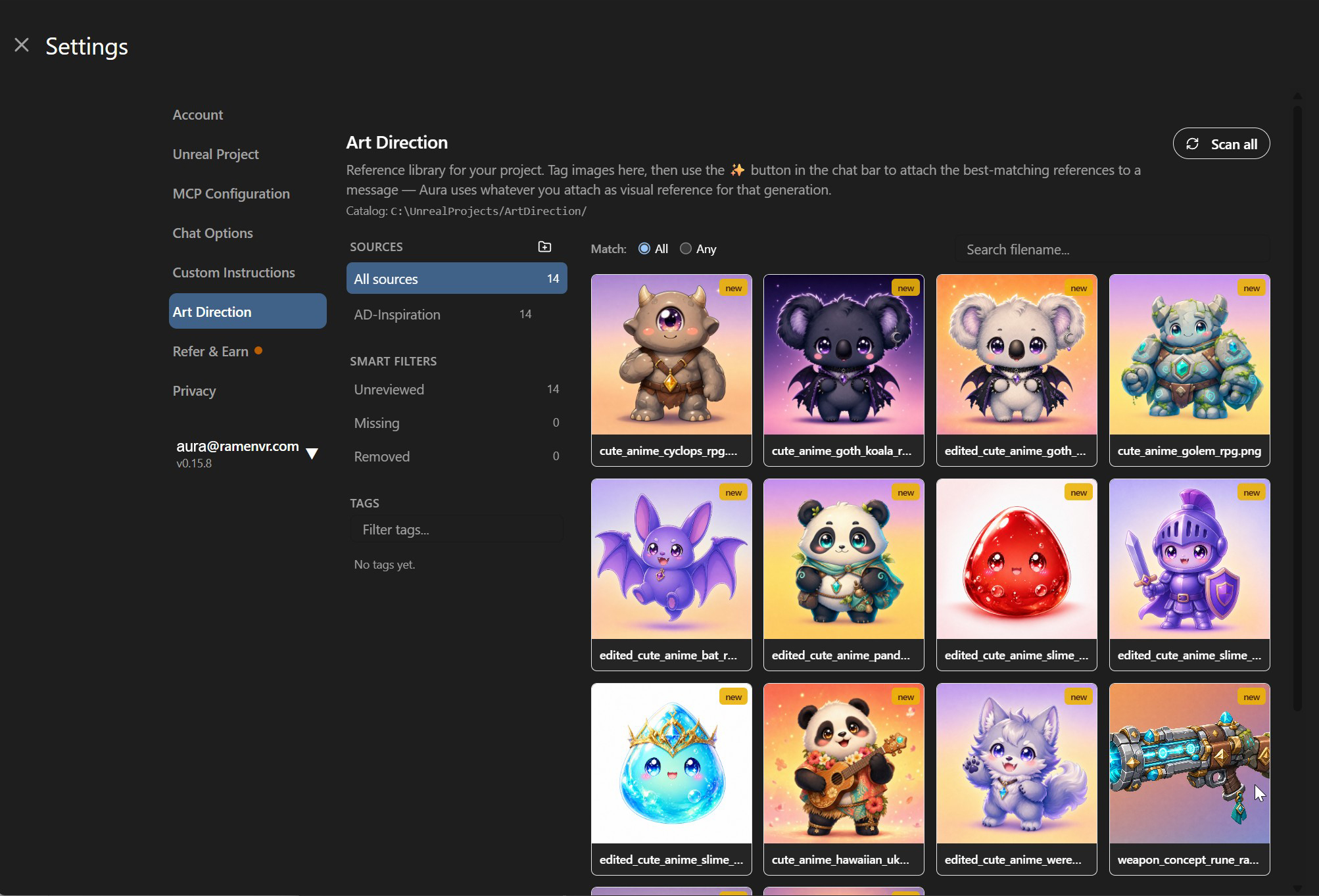The width and height of the screenshot is (1319, 896).
Task: Click the scrollbar down arrow
Action: click(1297, 888)
